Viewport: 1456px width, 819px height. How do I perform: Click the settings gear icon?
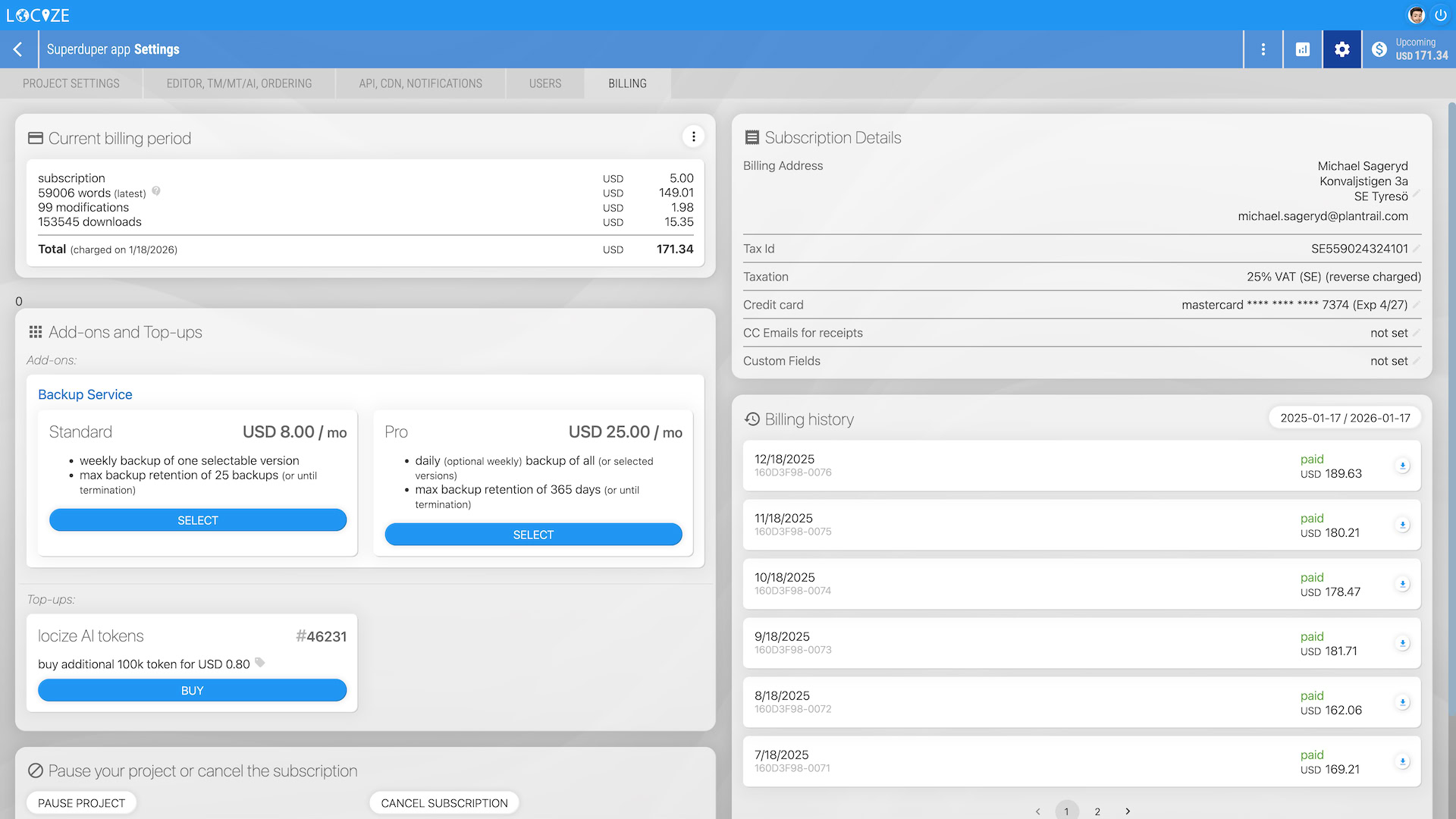point(1341,49)
